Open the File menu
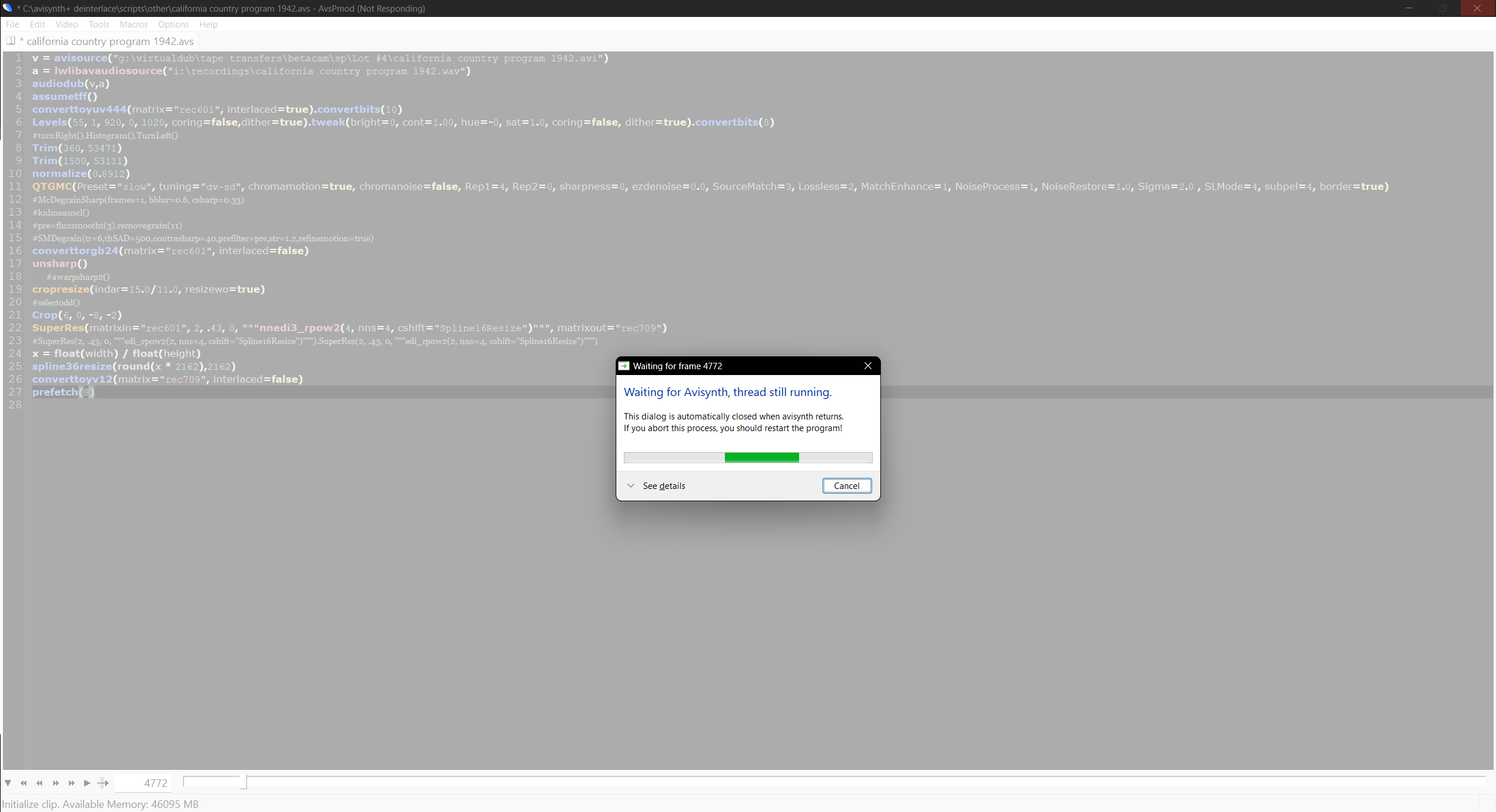This screenshot has width=1496, height=812. point(12,25)
